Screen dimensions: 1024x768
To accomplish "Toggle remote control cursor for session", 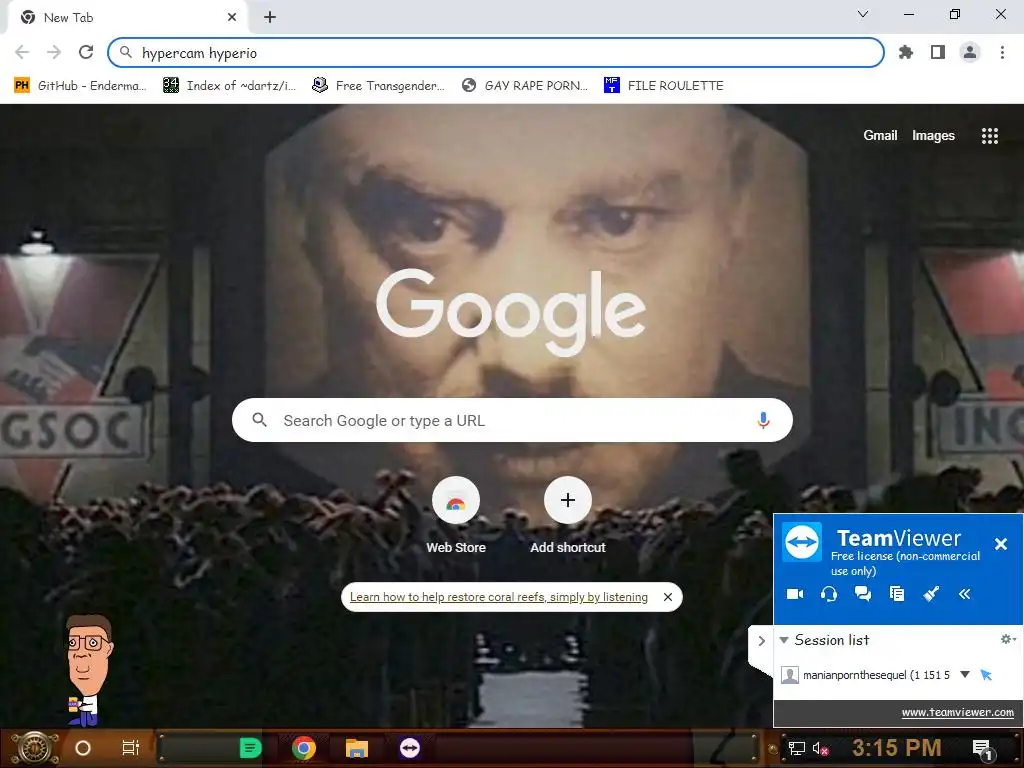I will click(986, 675).
